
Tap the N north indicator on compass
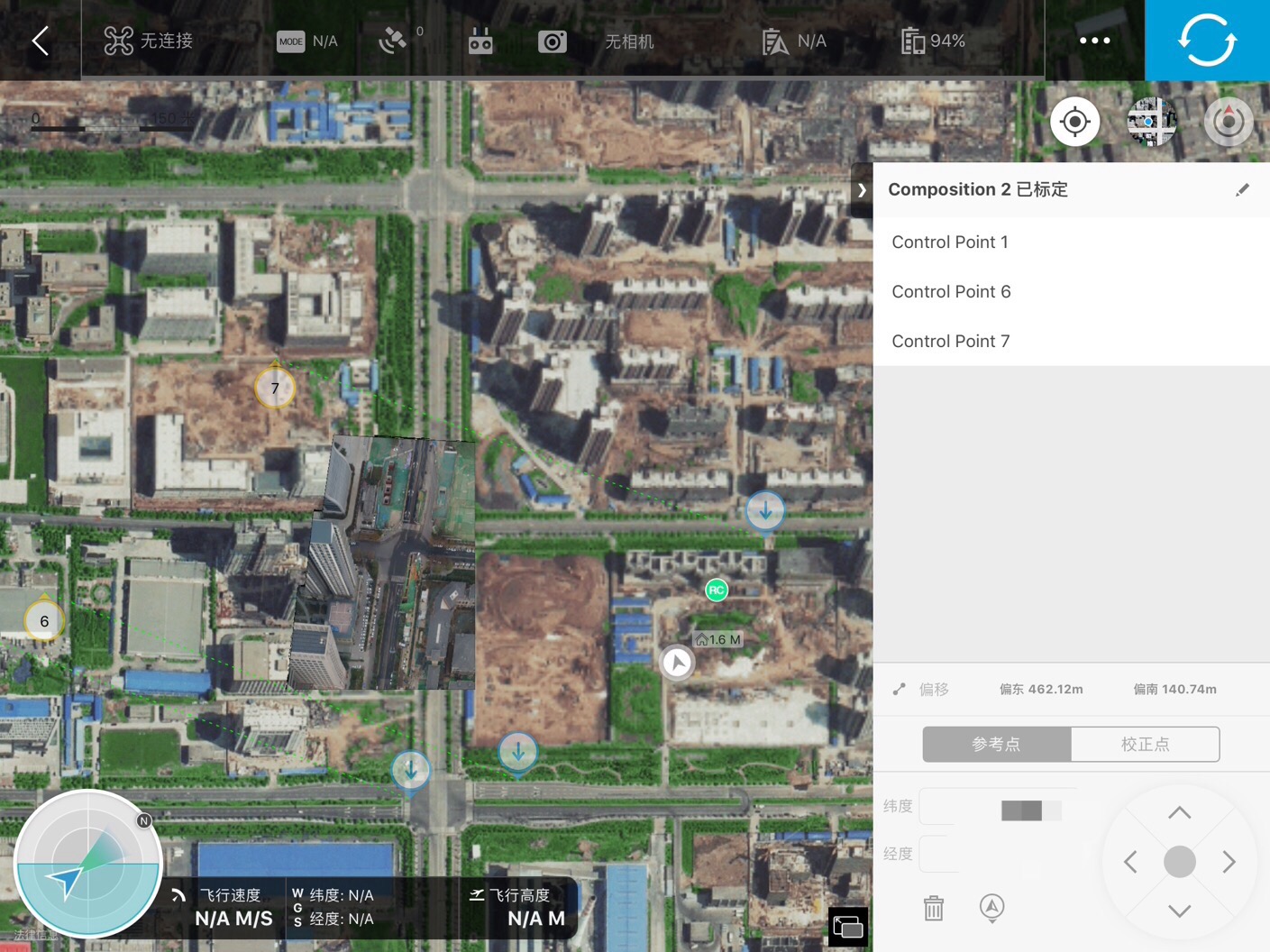tap(144, 820)
